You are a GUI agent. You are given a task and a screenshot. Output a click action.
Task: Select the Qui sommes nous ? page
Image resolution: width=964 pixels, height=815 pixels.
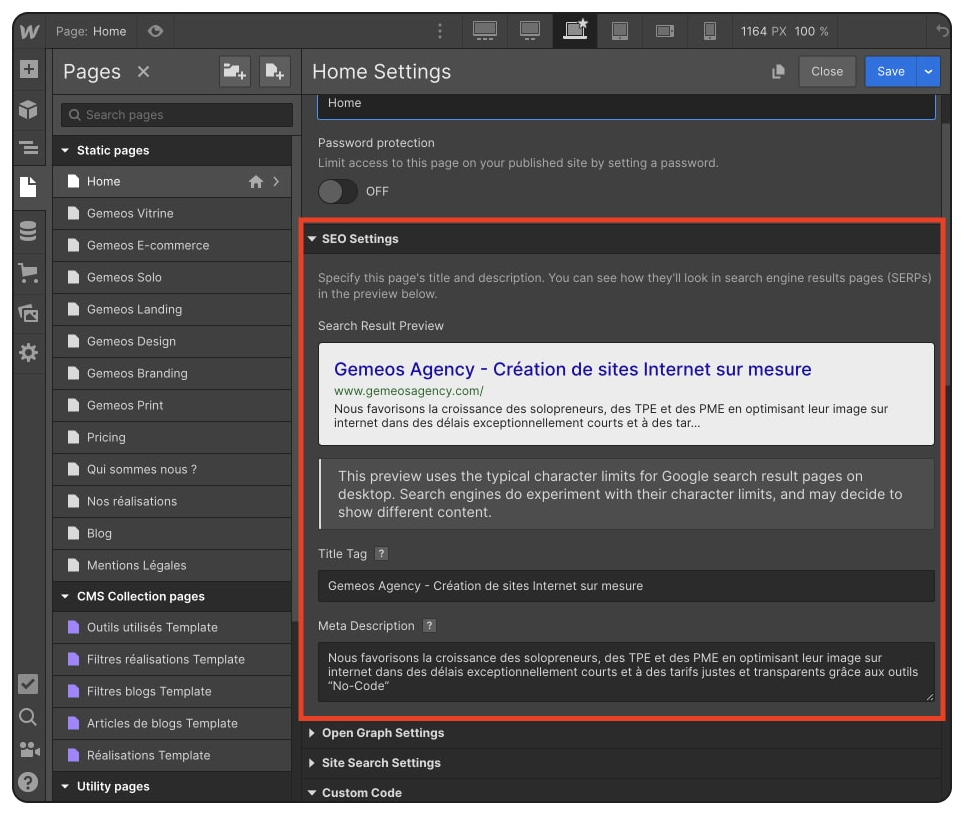[172, 469]
